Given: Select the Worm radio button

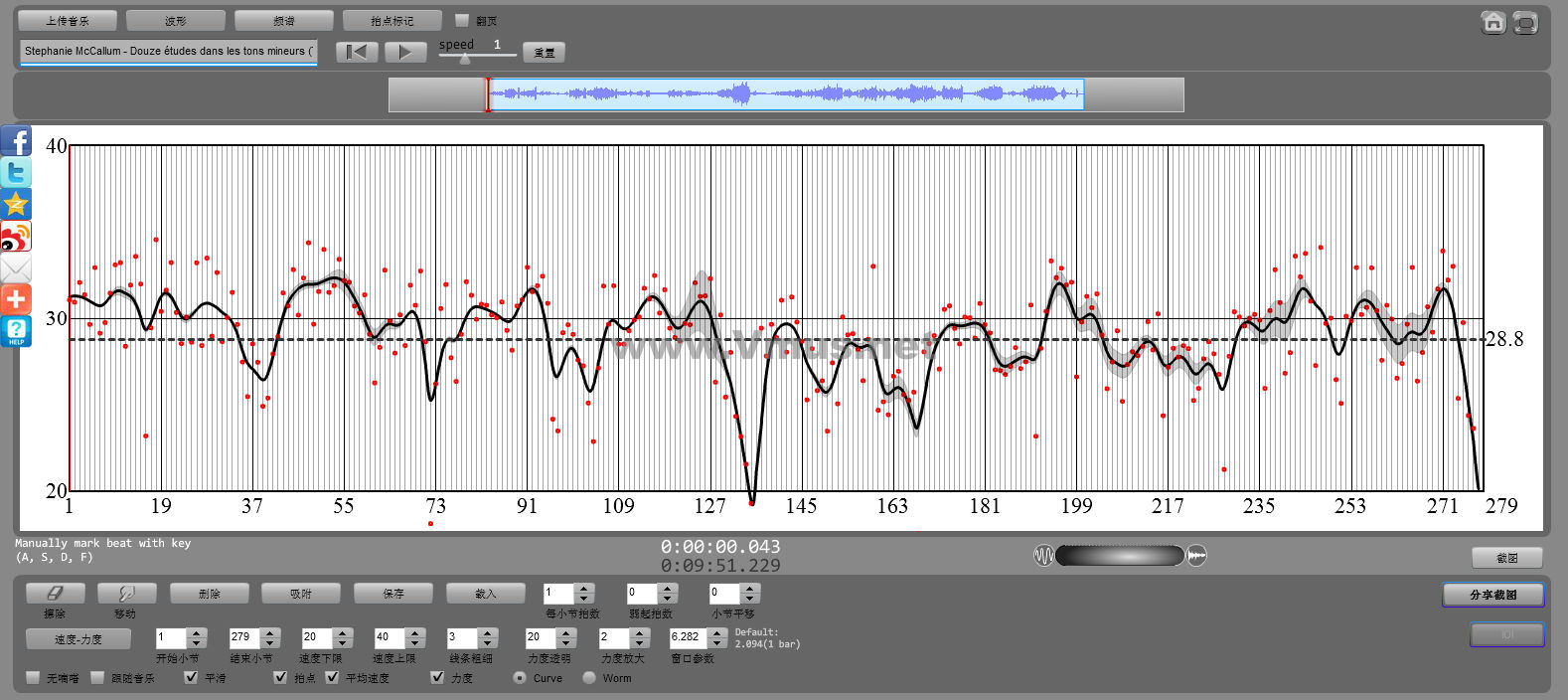Looking at the screenshot, I should (589, 677).
